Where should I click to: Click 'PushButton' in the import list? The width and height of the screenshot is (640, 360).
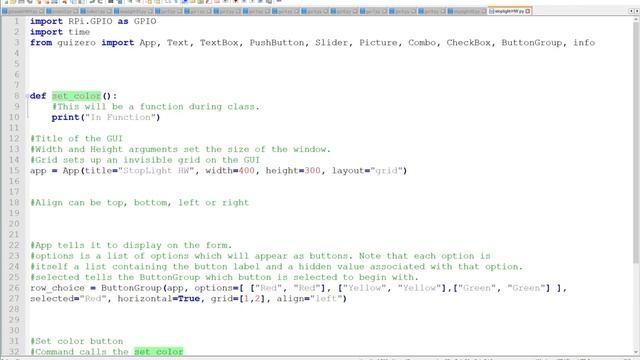pyautogui.click(x=277, y=42)
